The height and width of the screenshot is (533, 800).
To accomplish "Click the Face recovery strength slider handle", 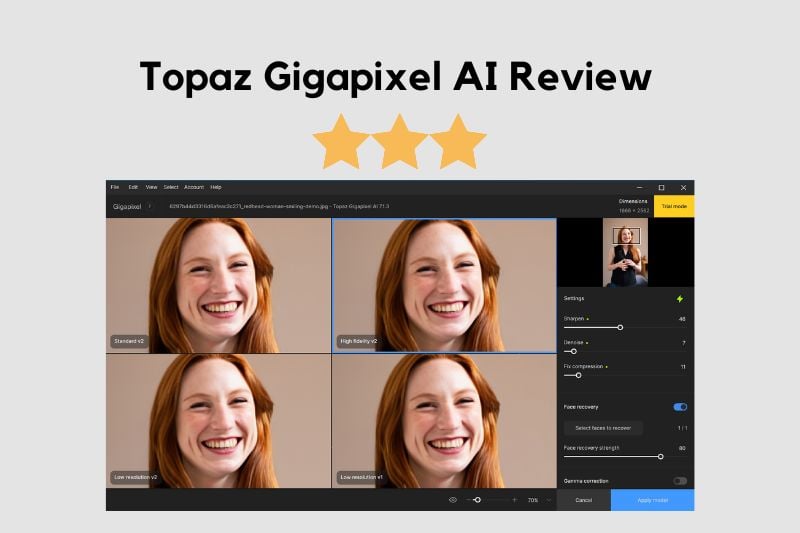I will pos(661,457).
